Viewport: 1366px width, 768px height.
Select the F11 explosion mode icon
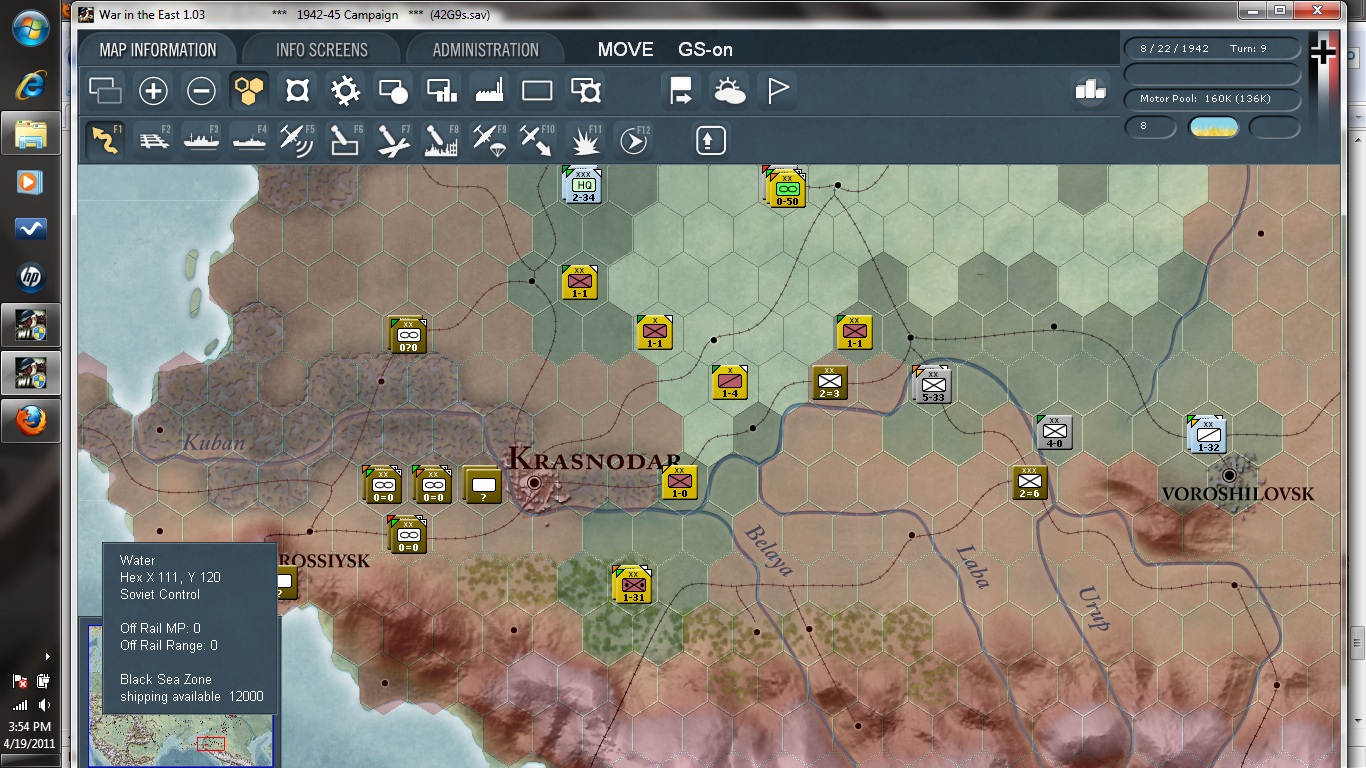coord(585,140)
